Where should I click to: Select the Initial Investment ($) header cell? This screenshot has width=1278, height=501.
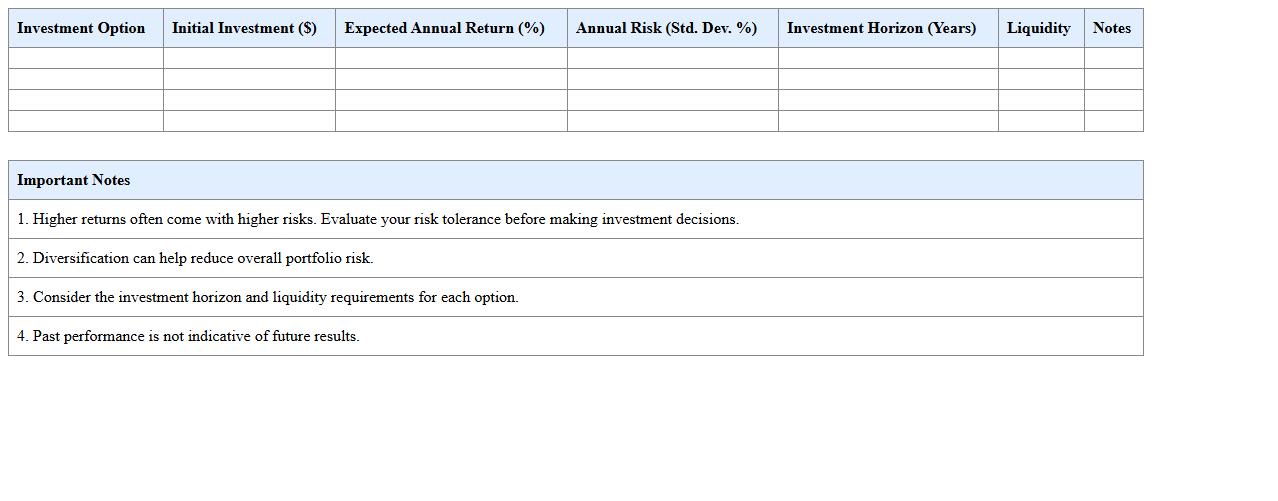244,28
